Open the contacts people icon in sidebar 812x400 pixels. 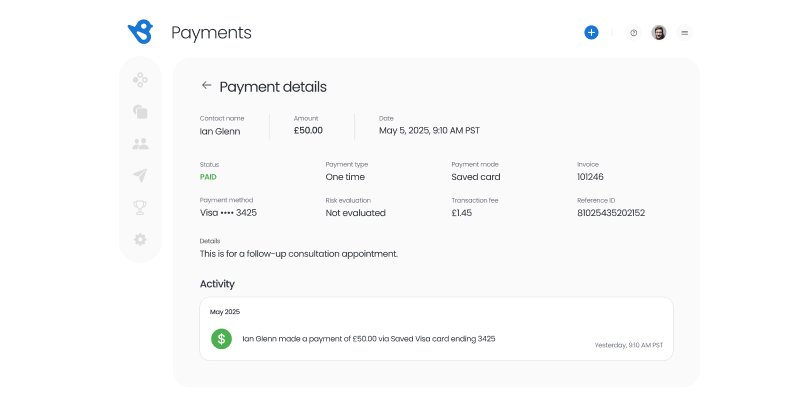[140, 144]
